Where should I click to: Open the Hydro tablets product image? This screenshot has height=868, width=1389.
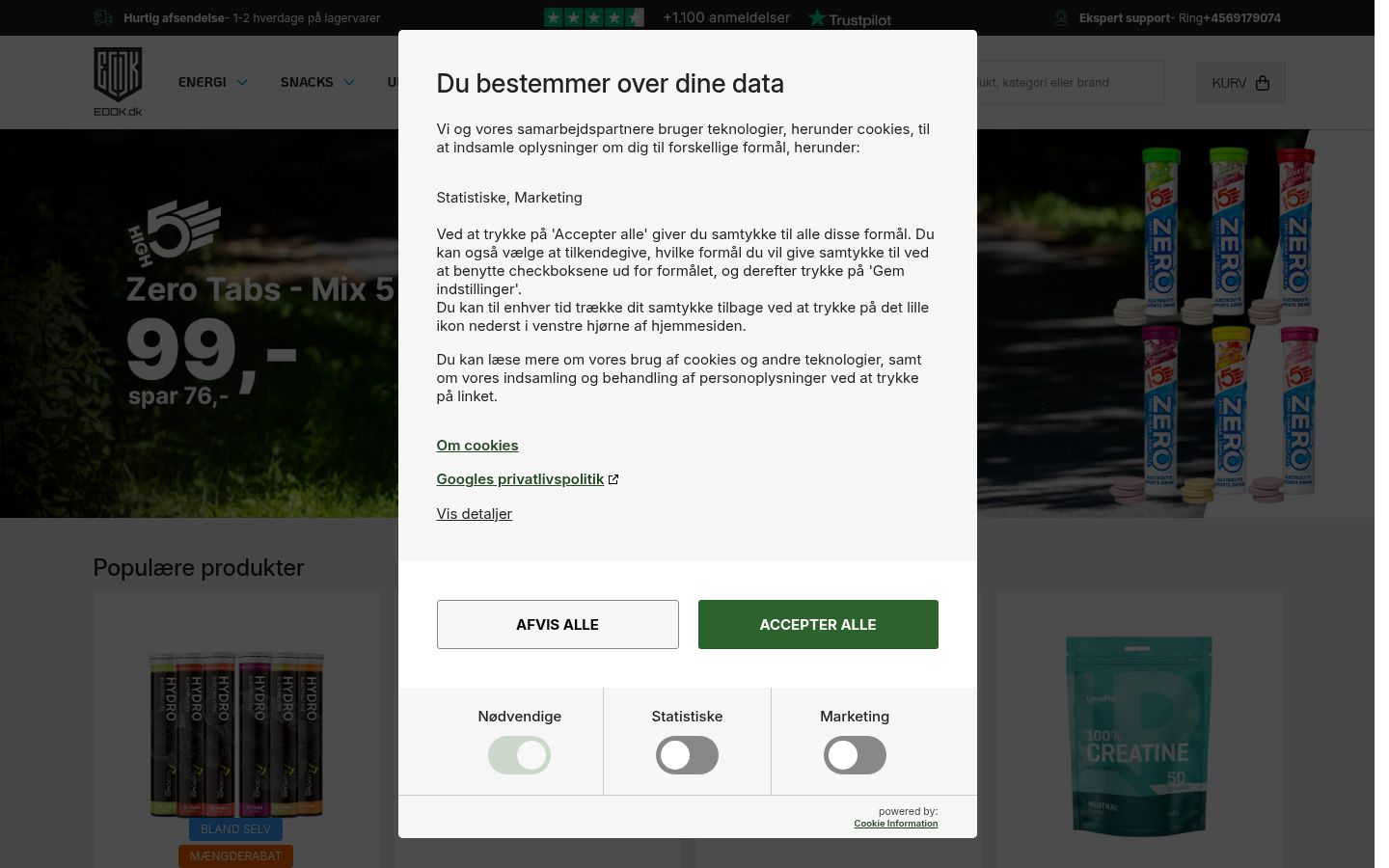[x=236, y=735]
